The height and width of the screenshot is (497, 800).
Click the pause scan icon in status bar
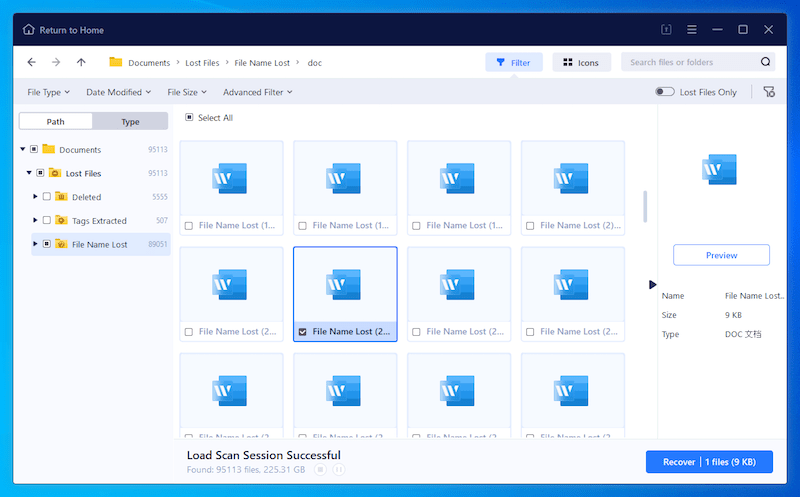point(339,469)
